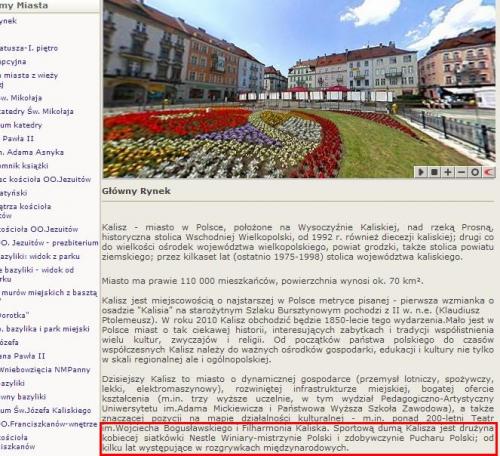The image size is (500, 456).
Task: Select 'O. Jezuitów - prezbiterium' in the sidebar
Action: [49, 243]
